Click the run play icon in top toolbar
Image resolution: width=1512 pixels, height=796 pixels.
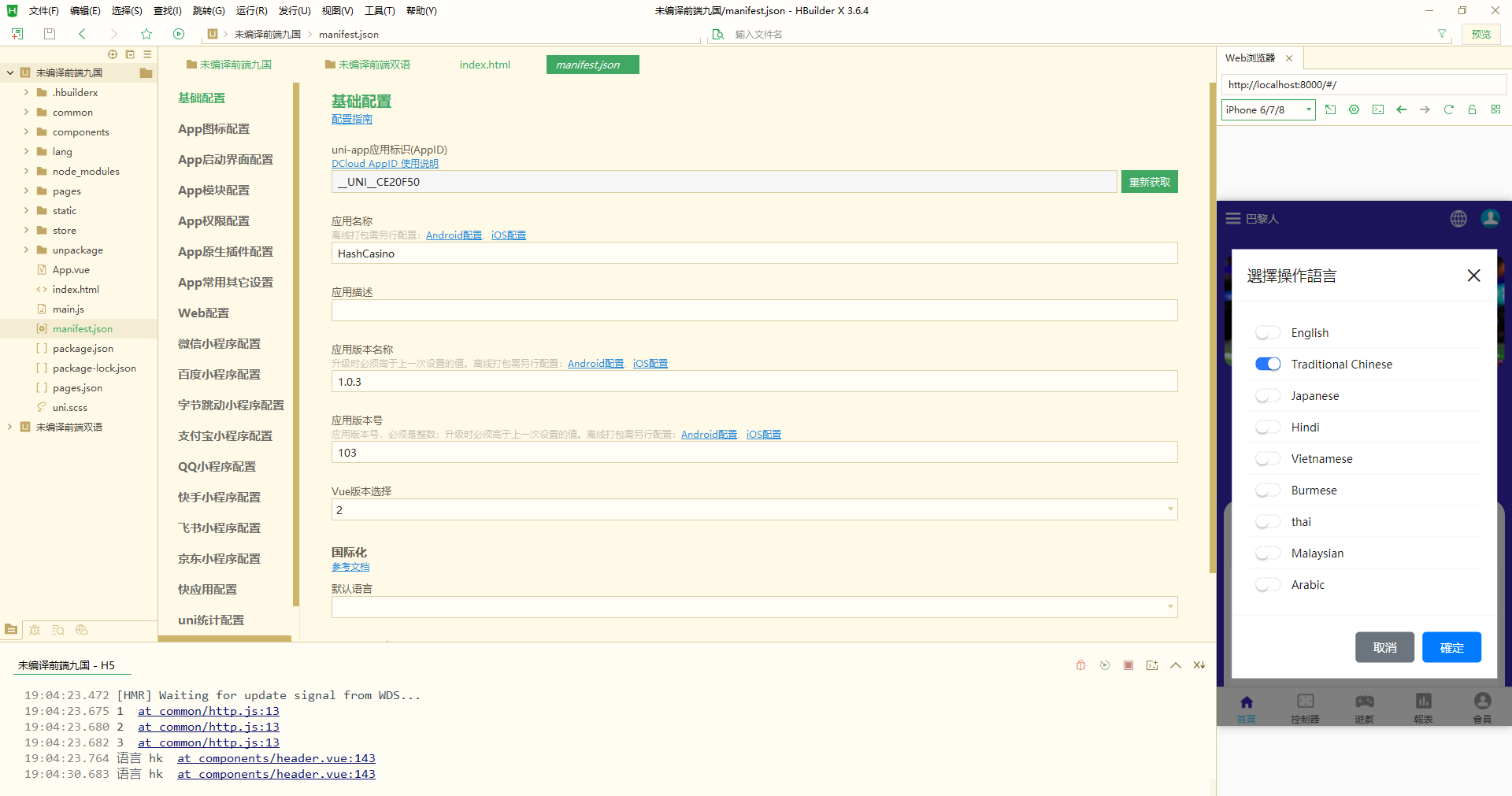point(179,34)
